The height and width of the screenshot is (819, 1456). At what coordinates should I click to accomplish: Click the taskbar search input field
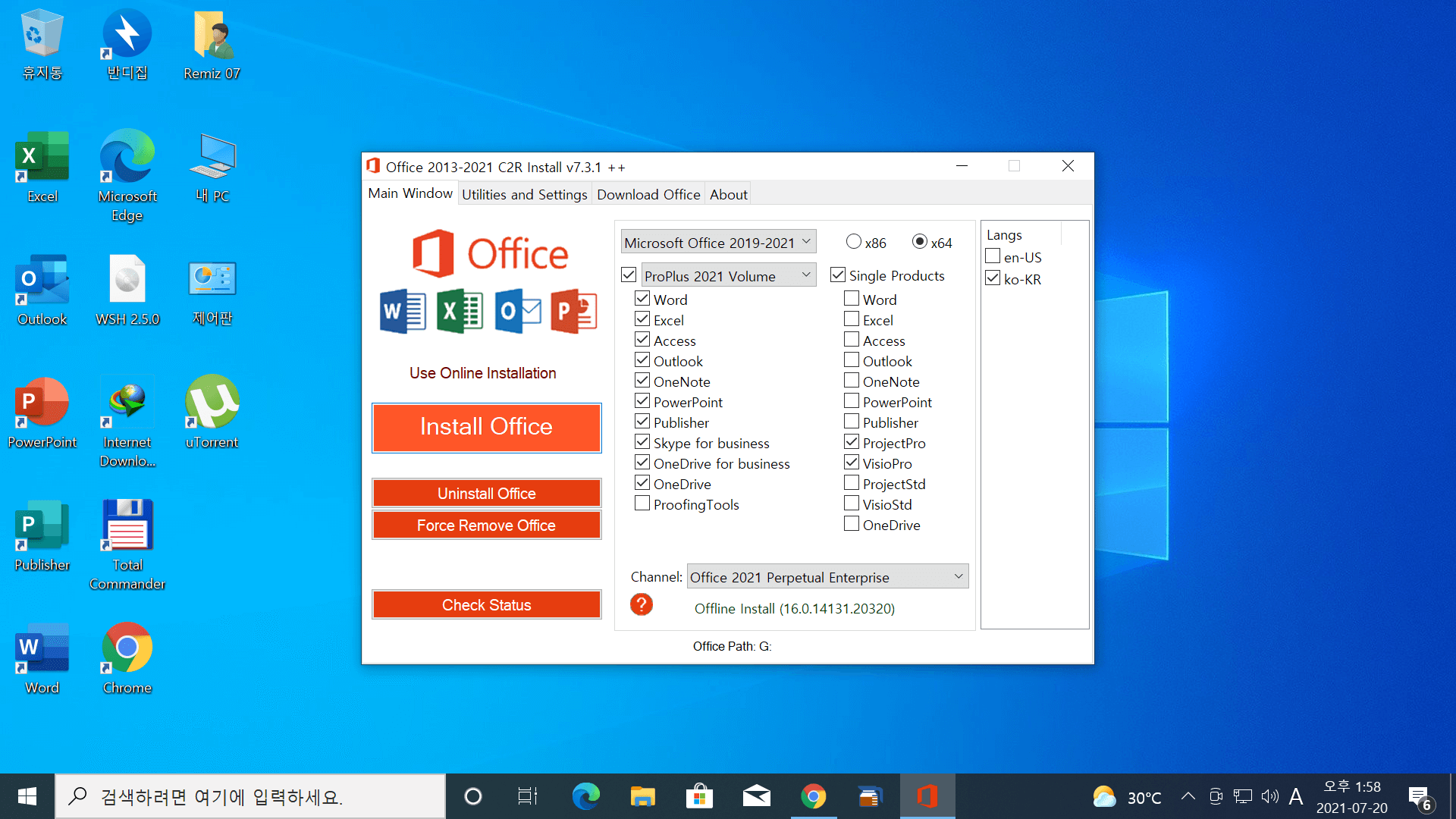click(x=250, y=796)
